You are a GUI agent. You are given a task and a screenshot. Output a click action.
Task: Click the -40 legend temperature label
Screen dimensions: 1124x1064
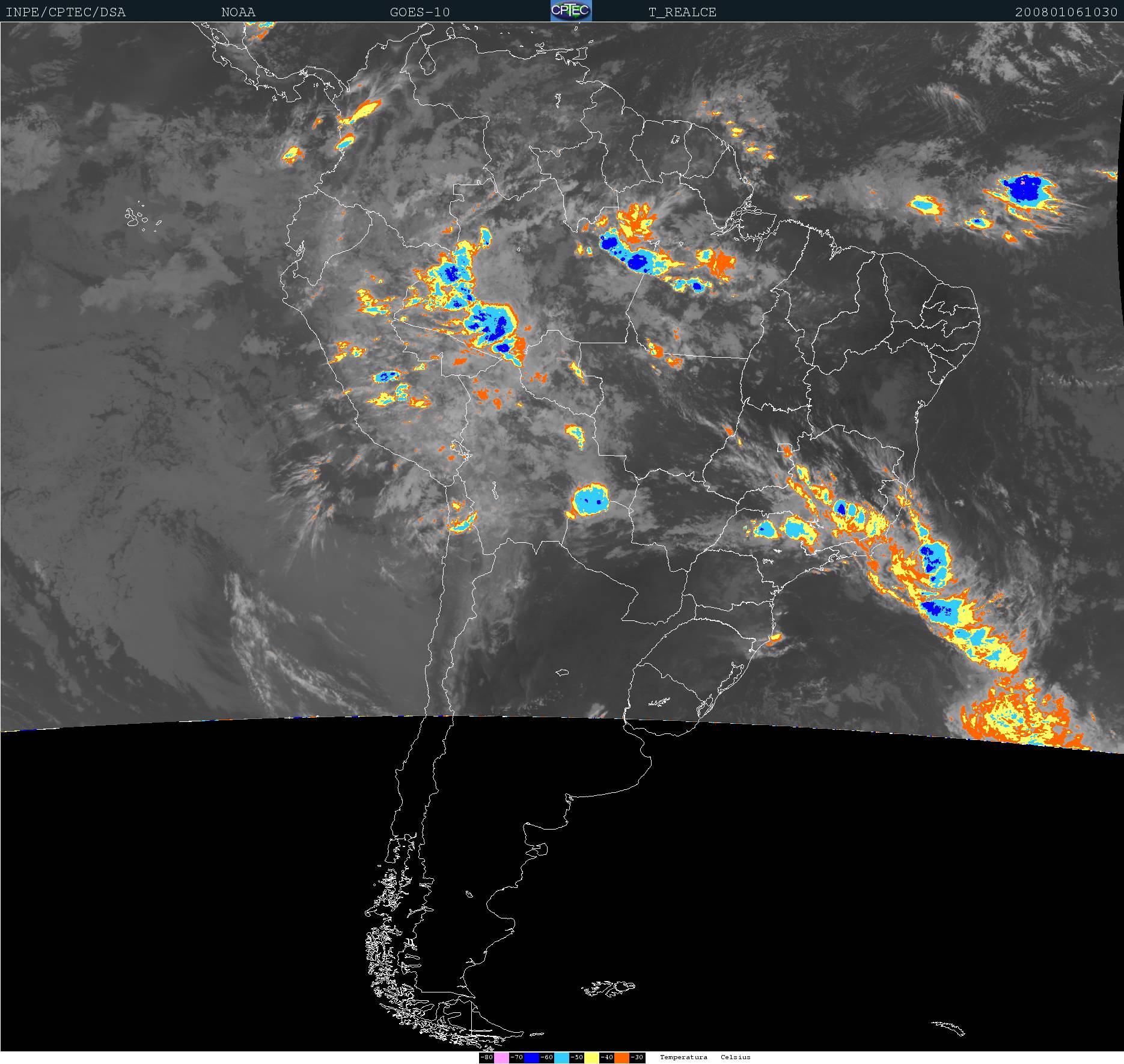pyautogui.click(x=606, y=1057)
